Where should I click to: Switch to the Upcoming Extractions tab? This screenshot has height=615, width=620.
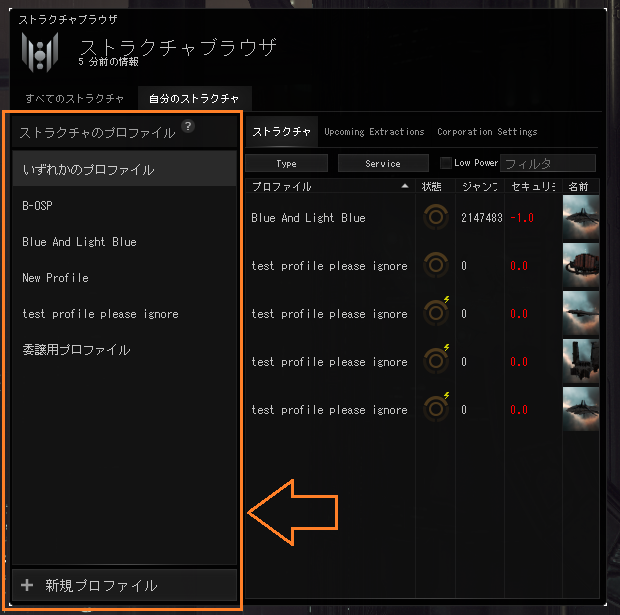coord(374,132)
